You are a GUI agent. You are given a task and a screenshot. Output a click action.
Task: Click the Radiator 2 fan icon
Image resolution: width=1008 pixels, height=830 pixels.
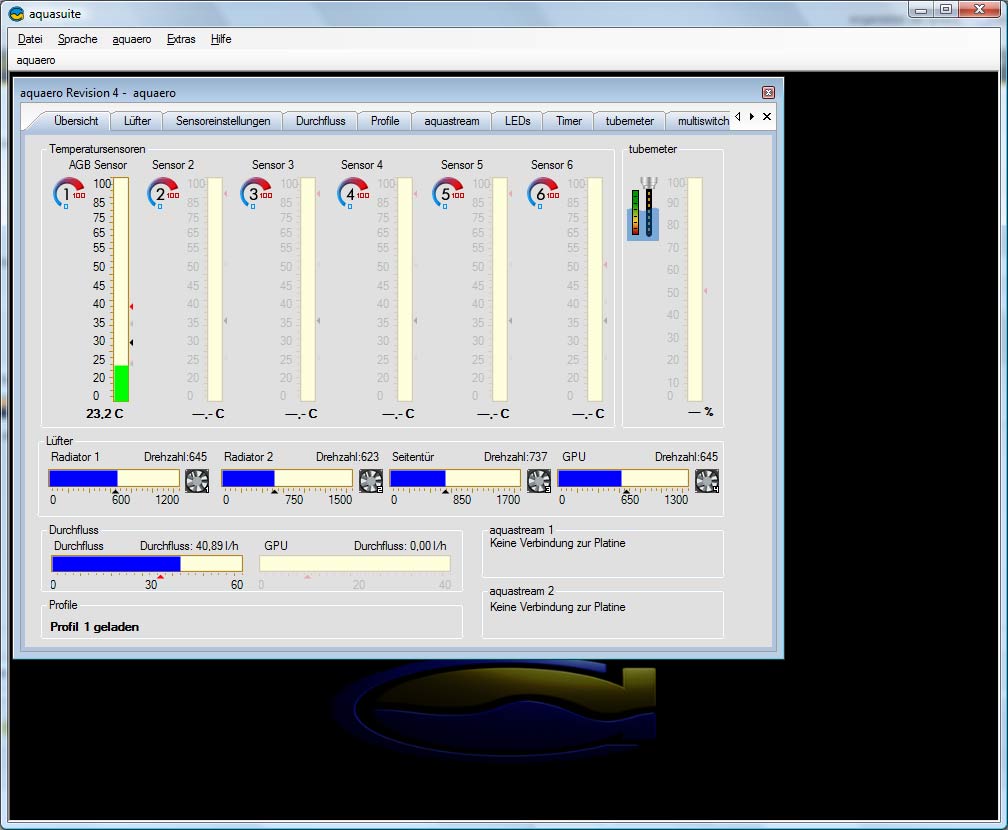tap(371, 481)
